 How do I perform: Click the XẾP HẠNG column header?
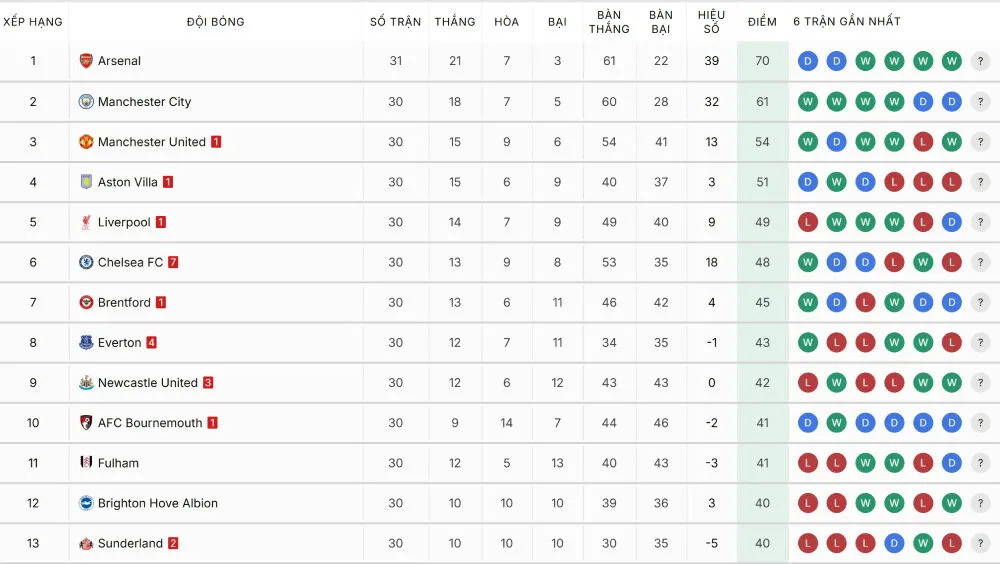[x=33, y=22]
